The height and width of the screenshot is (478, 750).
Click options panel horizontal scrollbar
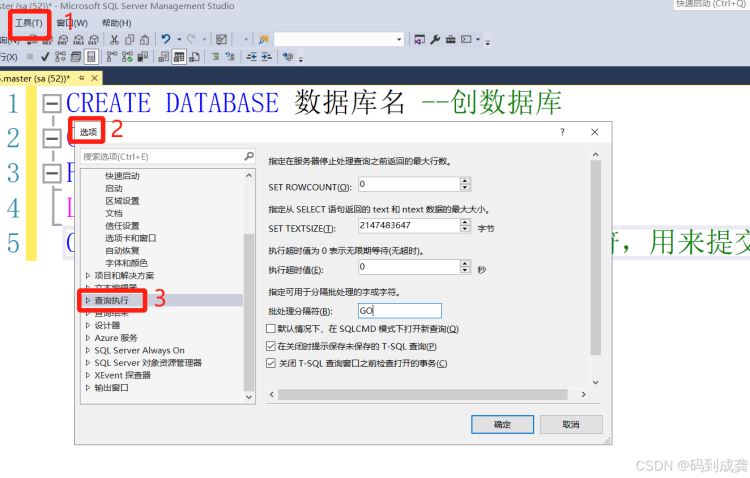click(x=422, y=395)
